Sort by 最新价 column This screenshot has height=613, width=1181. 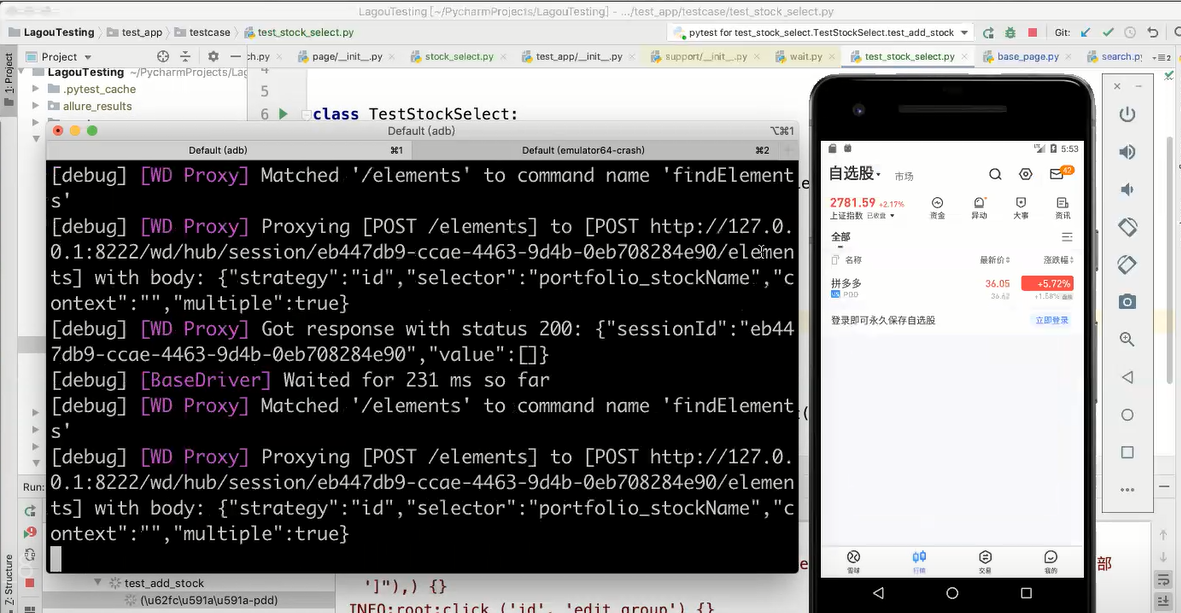click(994, 260)
